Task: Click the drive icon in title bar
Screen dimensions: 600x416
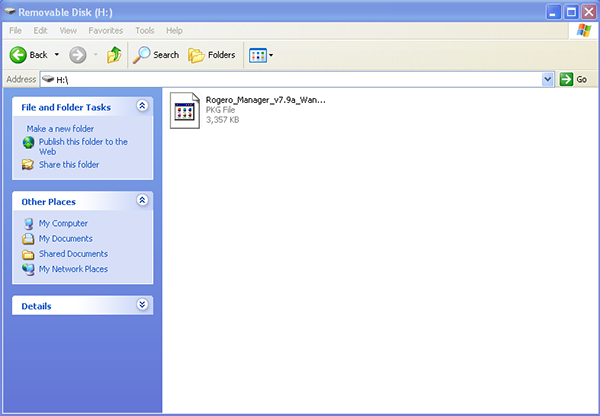Action: tap(9, 11)
